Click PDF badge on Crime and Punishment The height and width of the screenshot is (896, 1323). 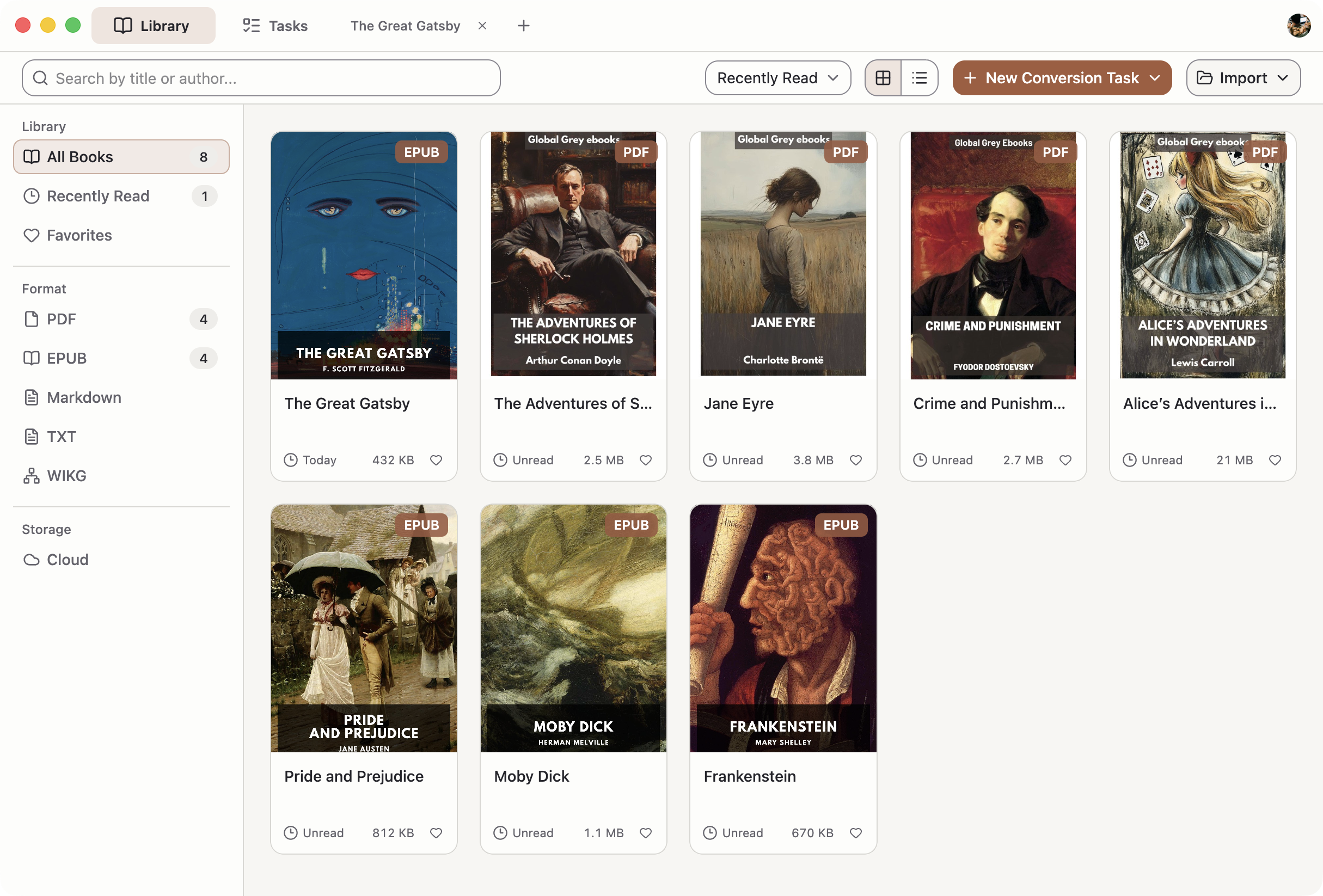(x=1055, y=152)
